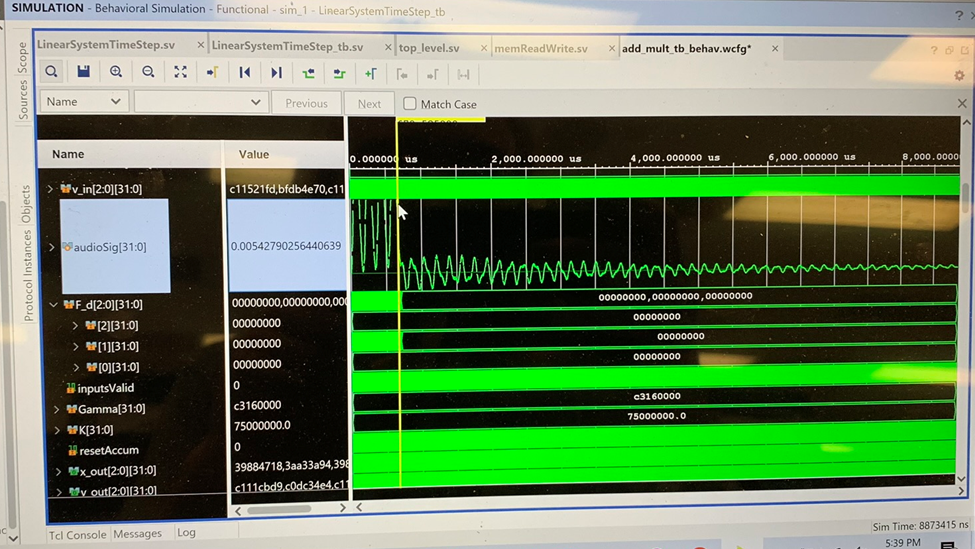Click the Zoom Out icon
975x549 pixels.
[148, 72]
